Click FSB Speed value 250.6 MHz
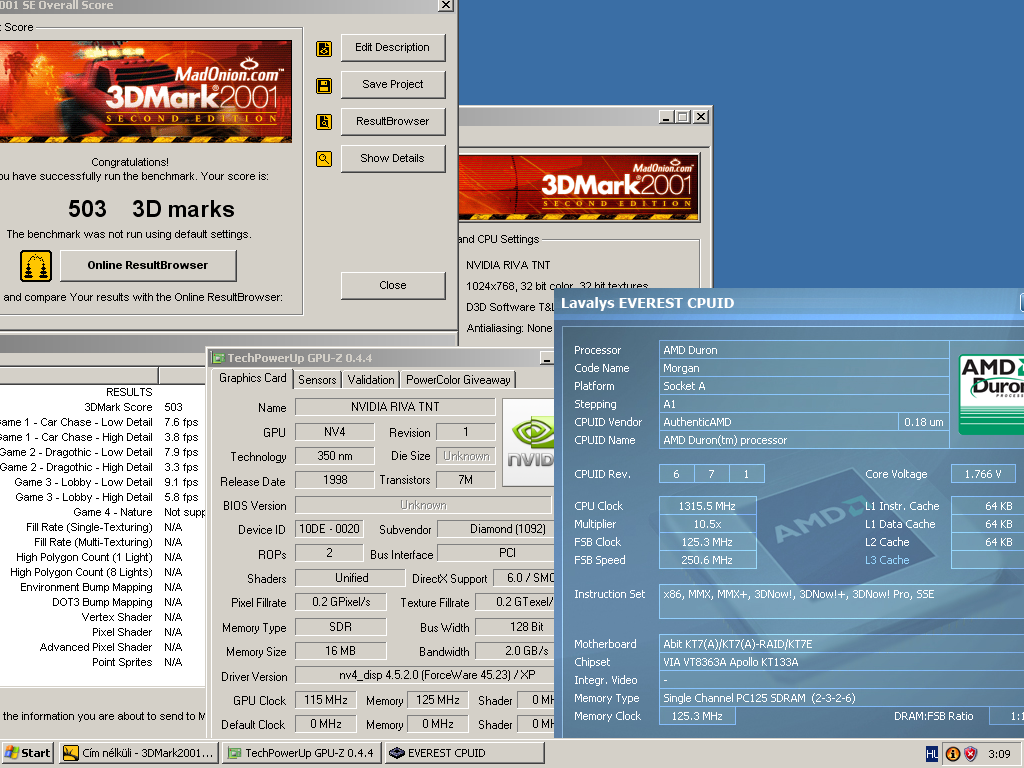 tap(708, 560)
